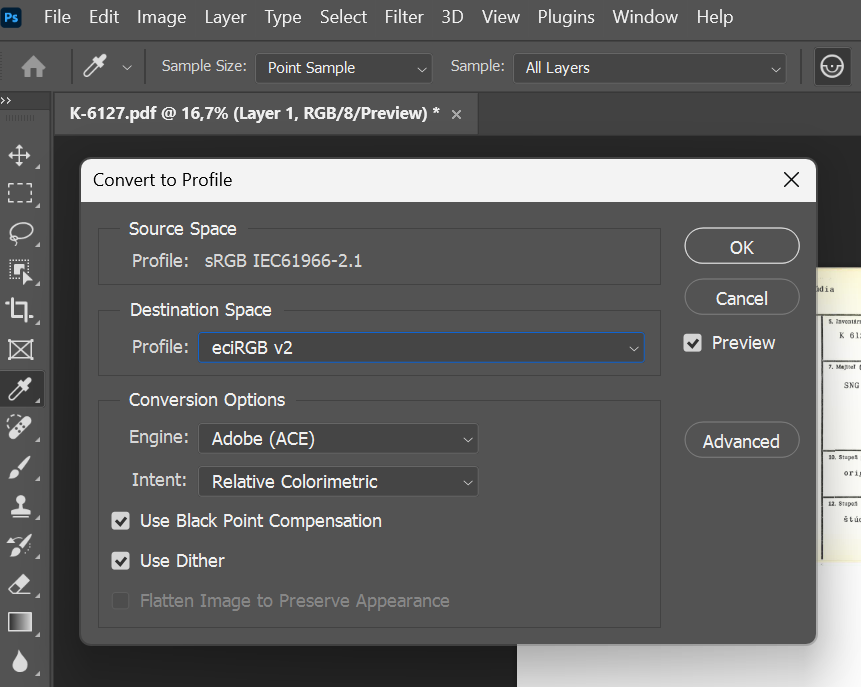The width and height of the screenshot is (861, 687).
Task: Open the Sample All Layers dropdown
Action: pos(650,68)
